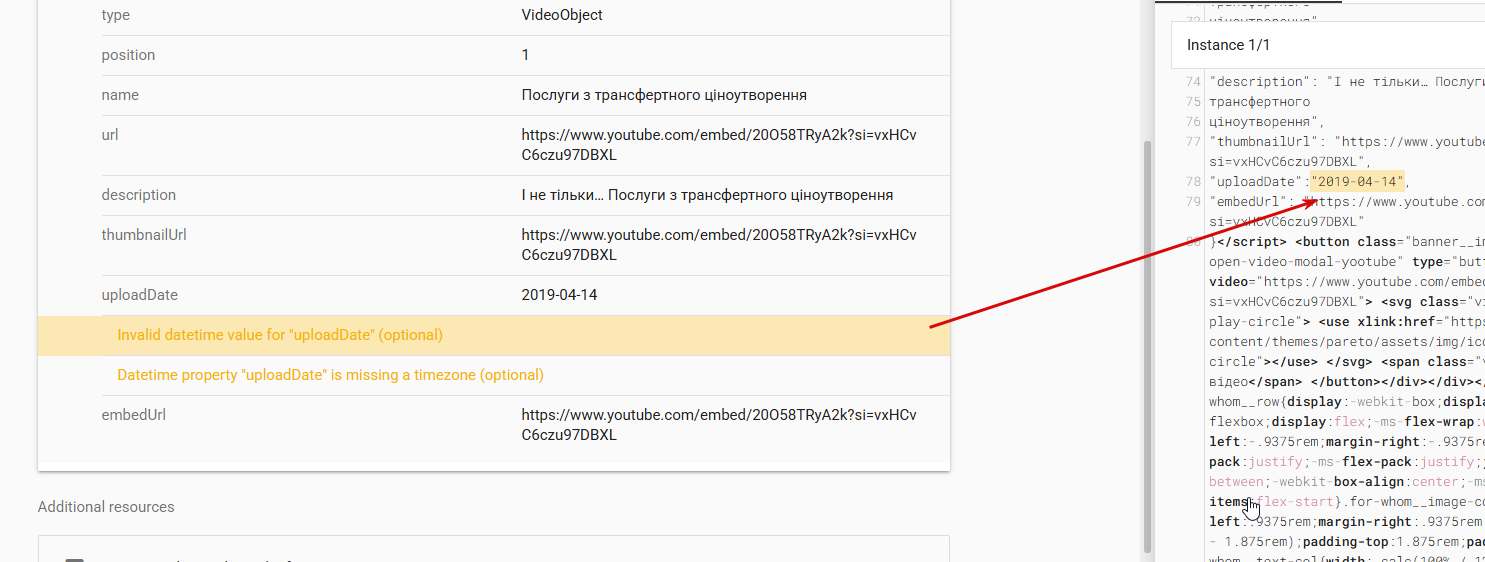Open the embedUrl YouTube link
Viewport: 1485px width, 562px height.
click(x=718, y=425)
